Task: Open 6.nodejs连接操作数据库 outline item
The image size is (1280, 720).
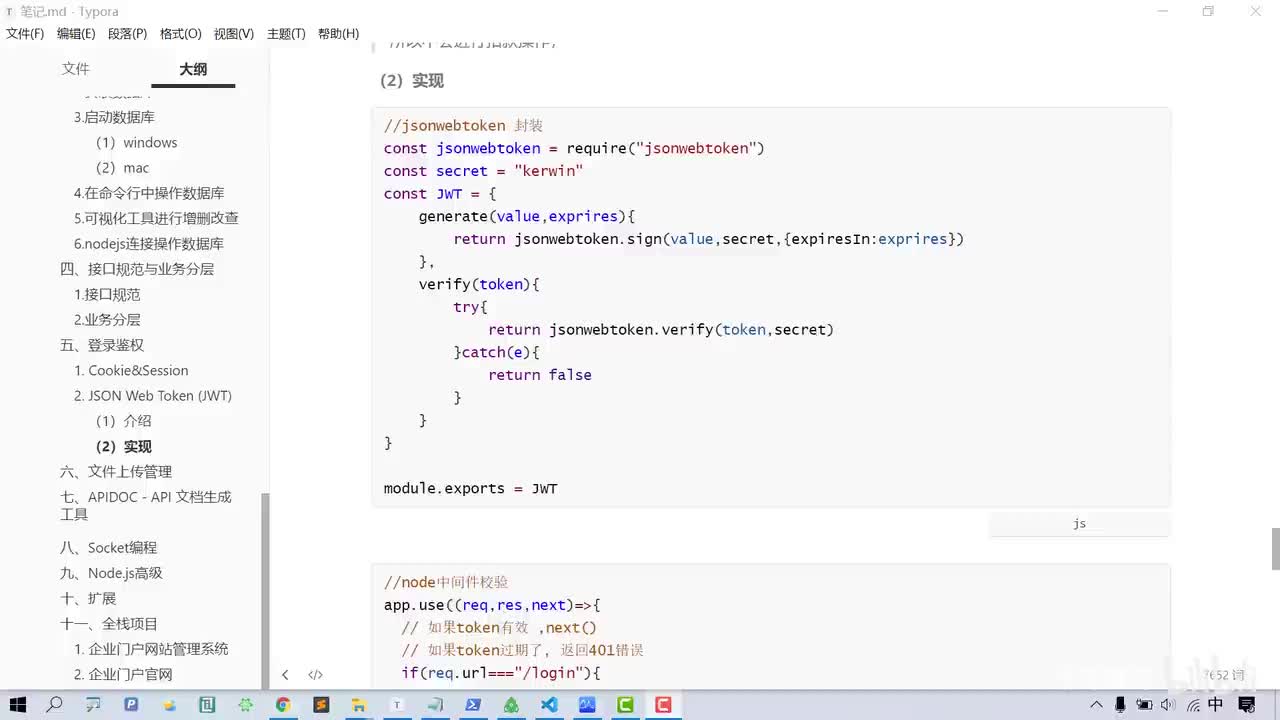Action: tap(149, 244)
